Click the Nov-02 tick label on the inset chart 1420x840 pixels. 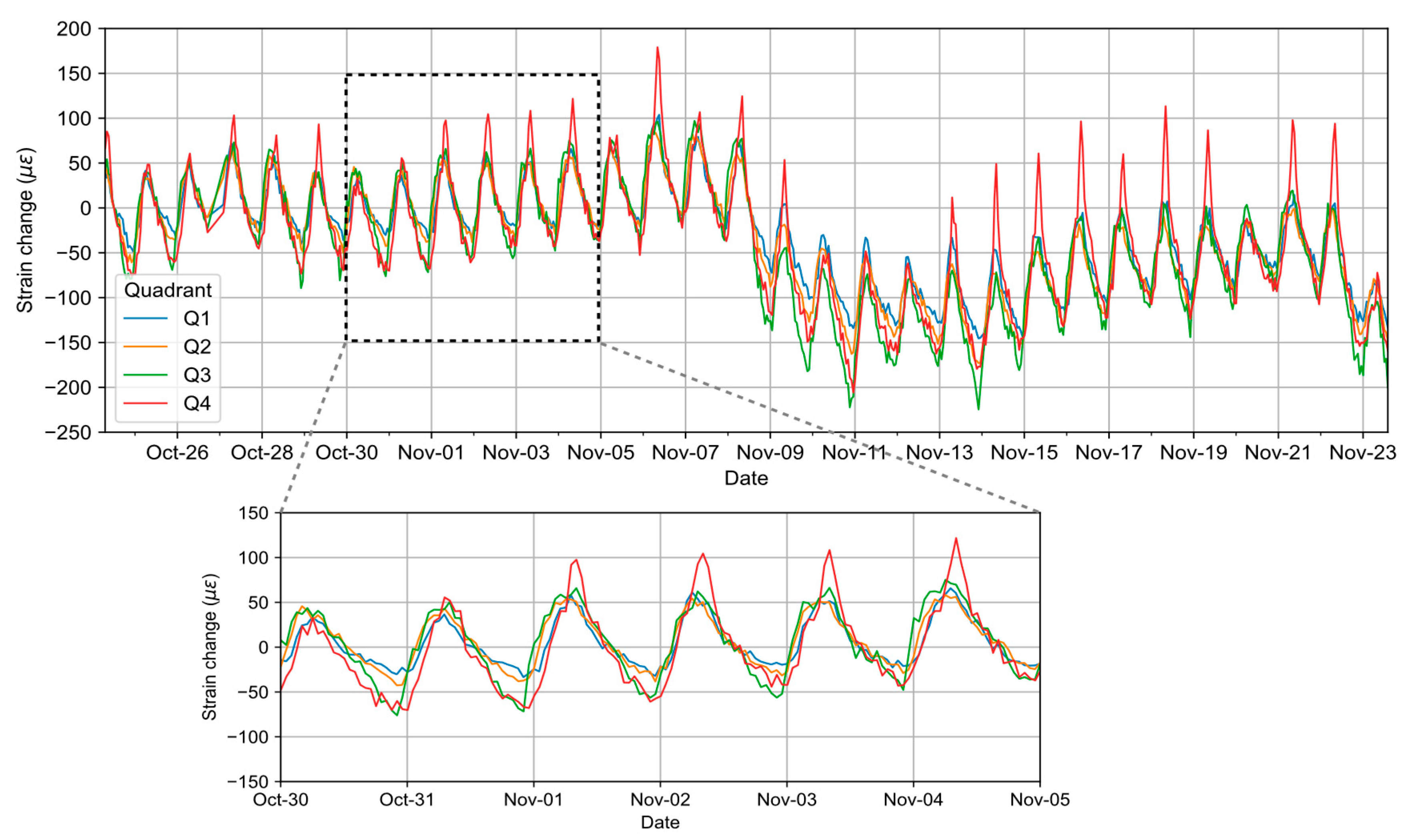660,799
